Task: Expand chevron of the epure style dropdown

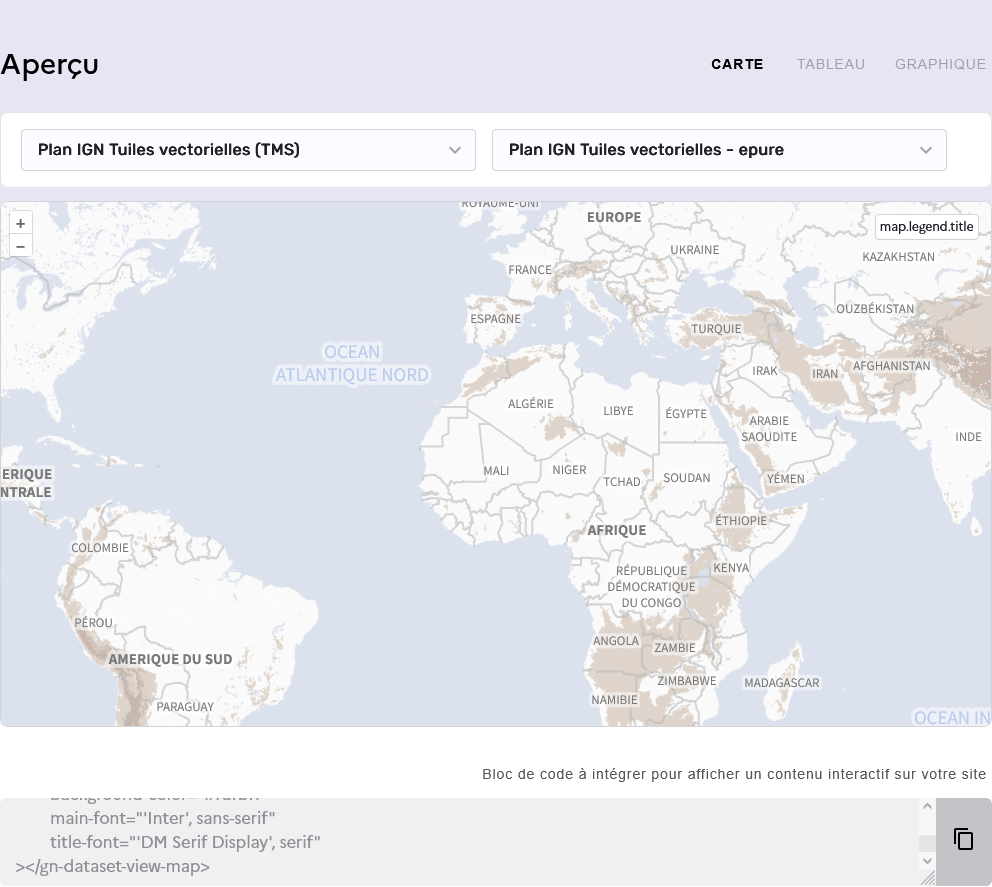Action: point(925,150)
